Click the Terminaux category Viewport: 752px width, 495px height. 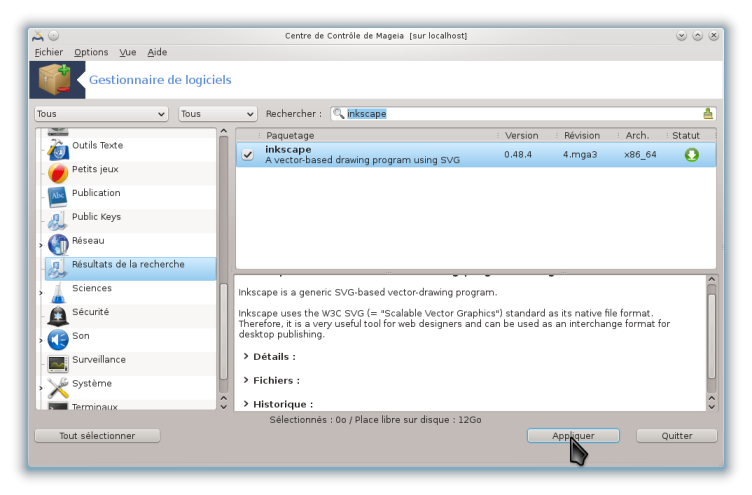(x=94, y=406)
